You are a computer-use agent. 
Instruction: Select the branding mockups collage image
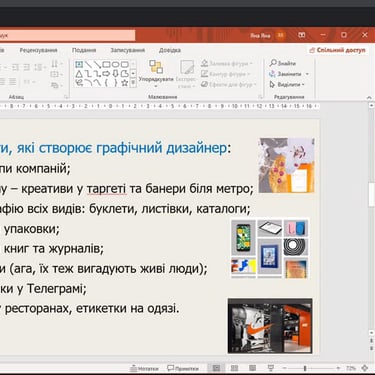pyautogui.click(x=270, y=249)
